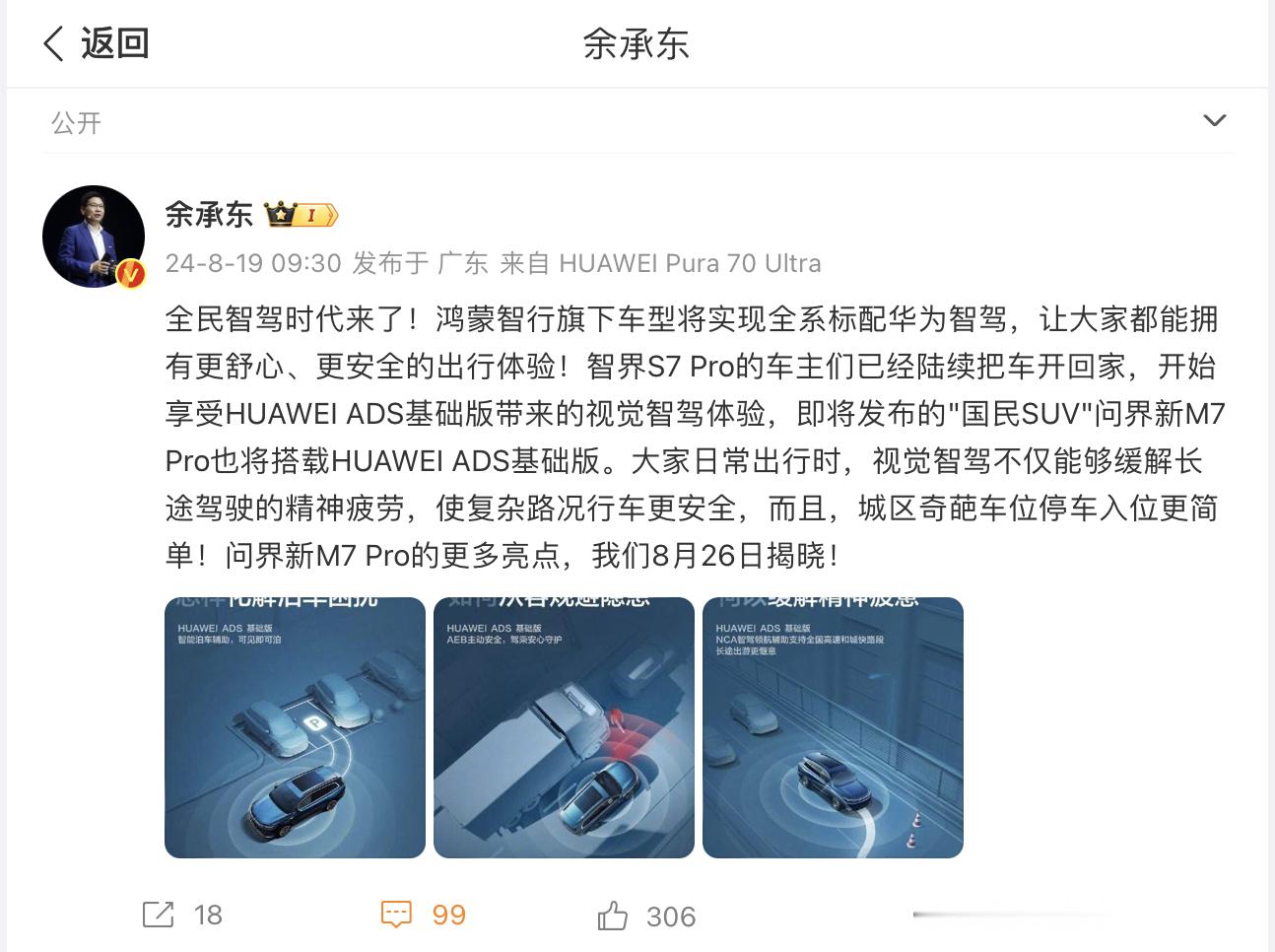Tap the HUAWEI Pura 70 Ultra source text
The image size is (1275, 952).
690,263
